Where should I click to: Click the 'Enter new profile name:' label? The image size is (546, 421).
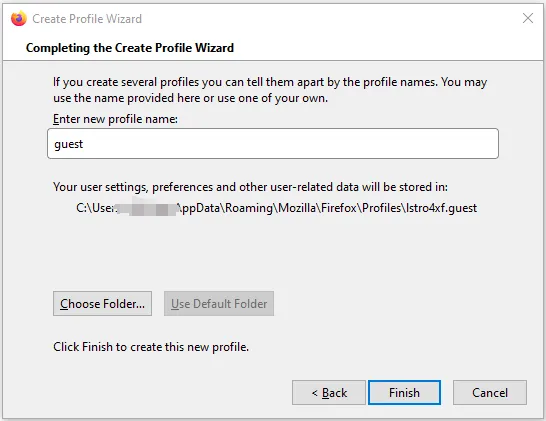115,119
